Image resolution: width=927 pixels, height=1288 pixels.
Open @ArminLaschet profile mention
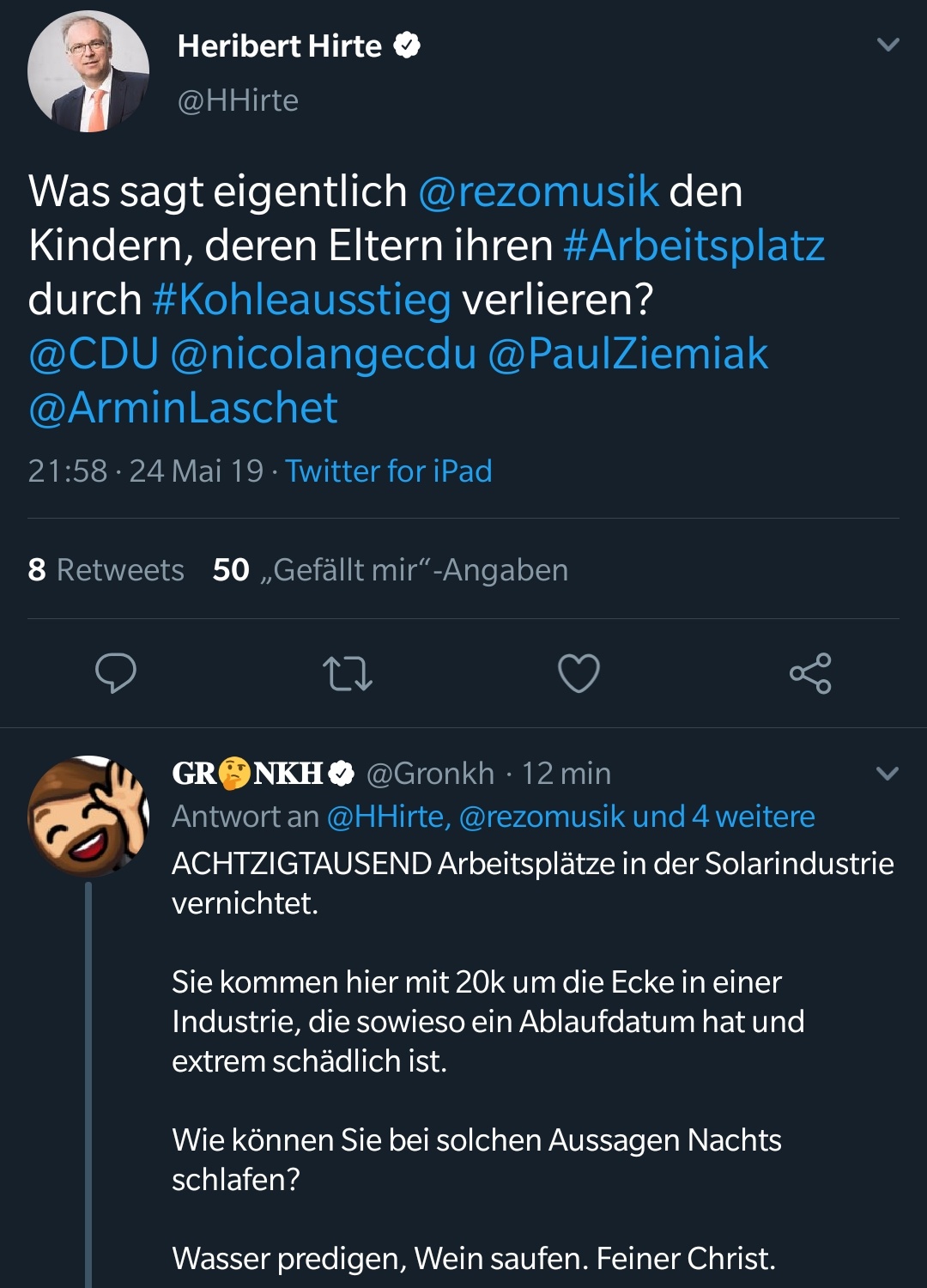(x=183, y=408)
